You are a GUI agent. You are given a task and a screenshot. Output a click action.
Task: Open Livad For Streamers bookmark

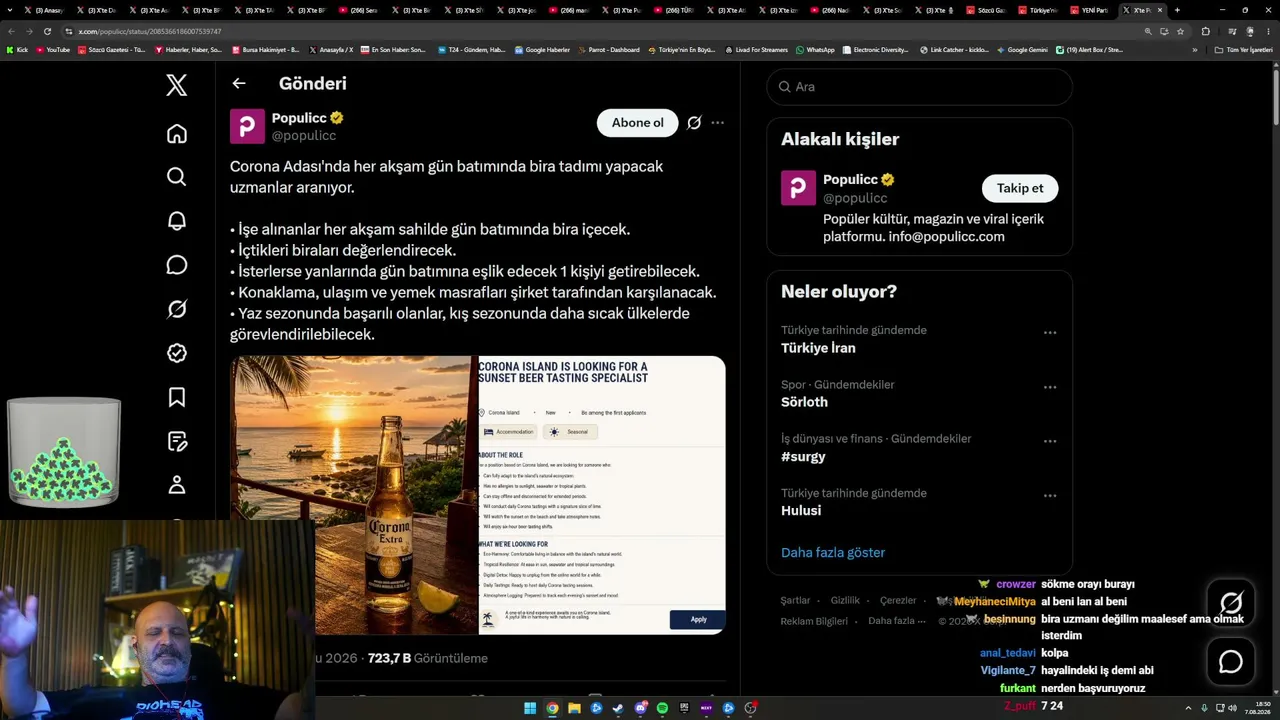coord(756,50)
